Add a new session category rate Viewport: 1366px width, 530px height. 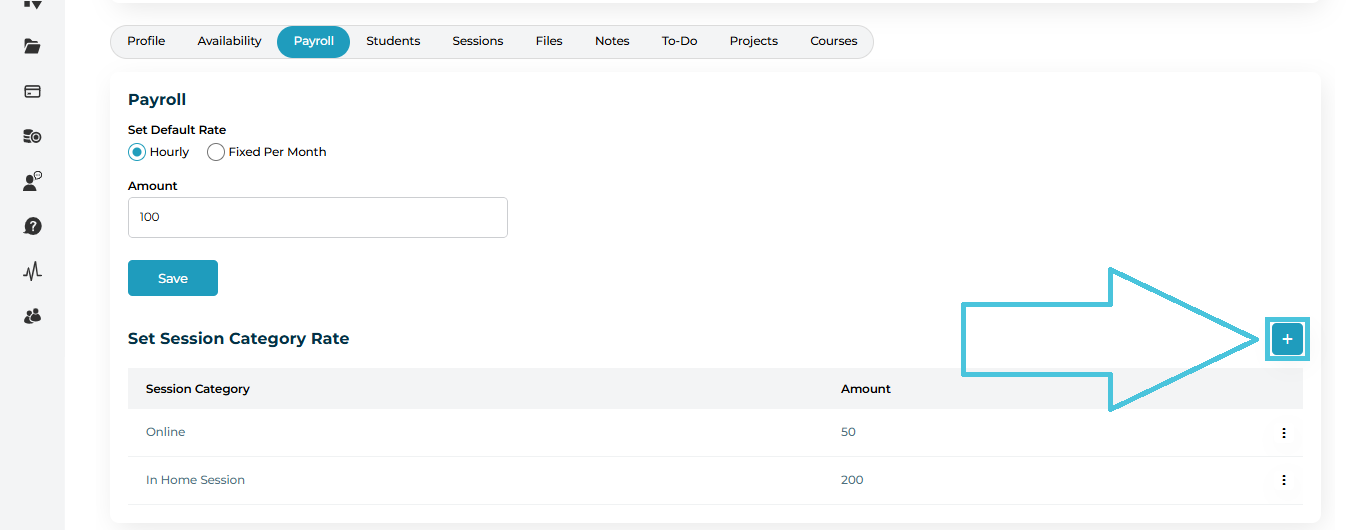pyautogui.click(x=1286, y=340)
